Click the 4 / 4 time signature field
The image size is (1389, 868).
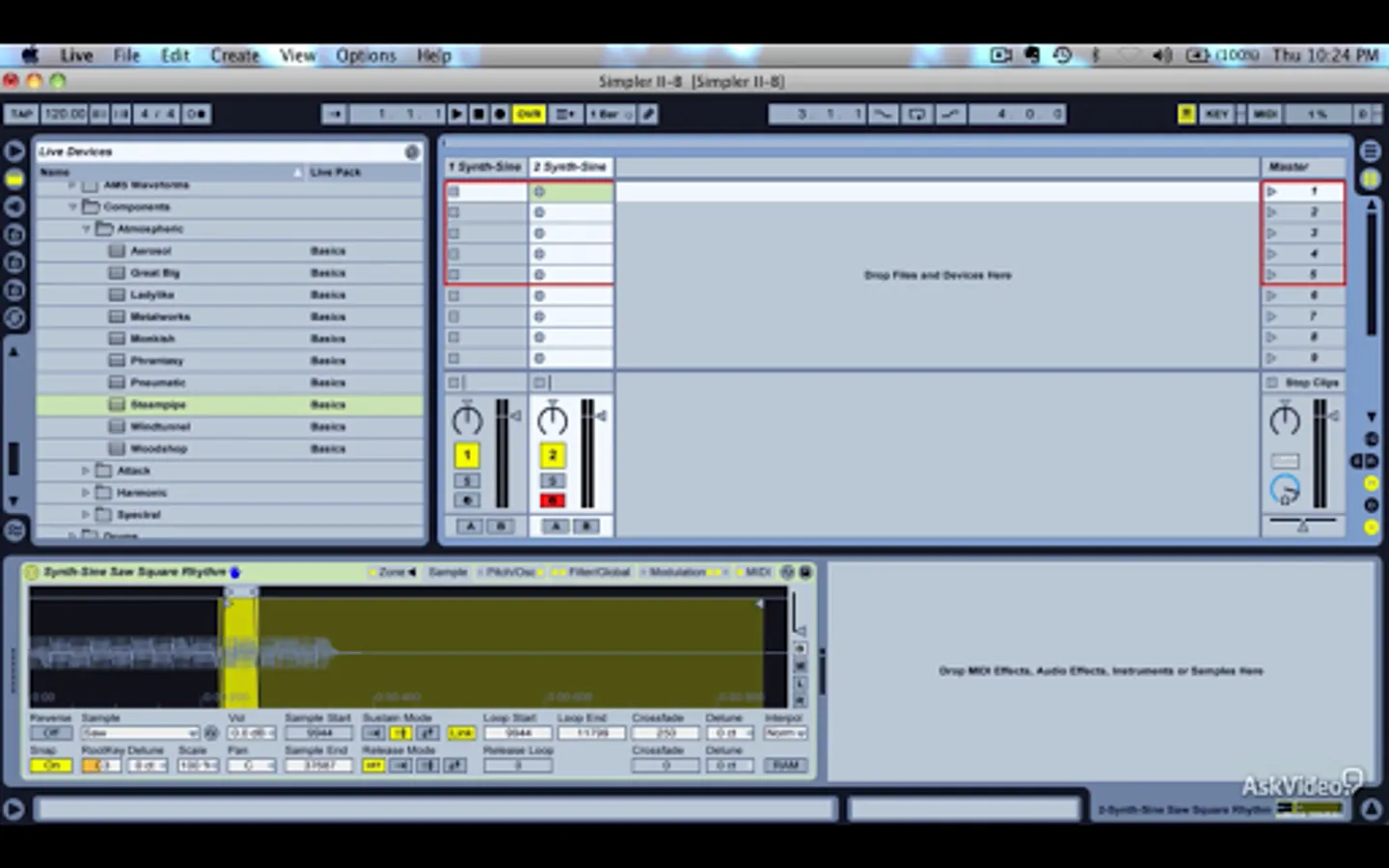pyautogui.click(x=157, y=114)
